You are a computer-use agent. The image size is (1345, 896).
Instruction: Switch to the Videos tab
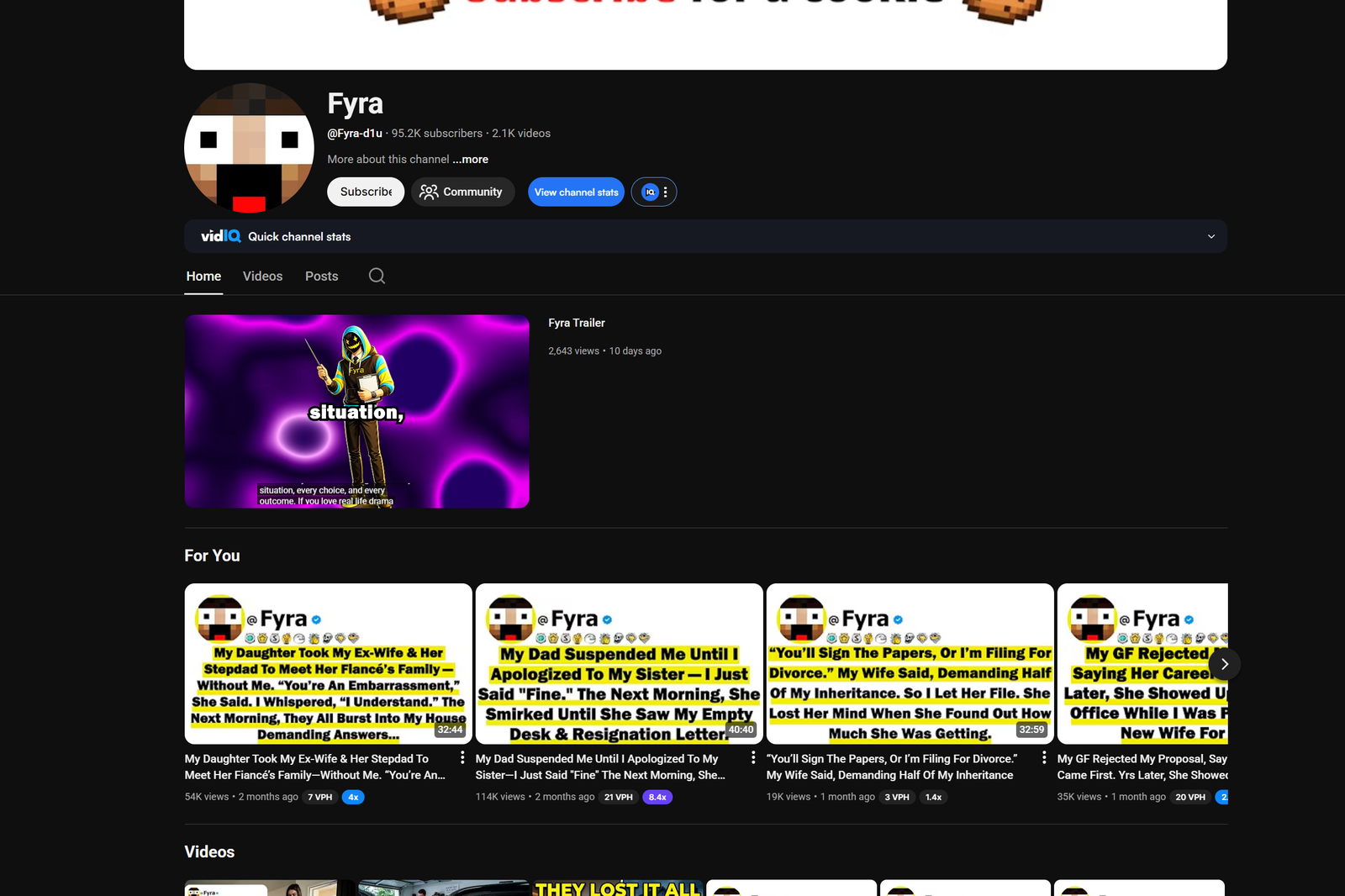tap(262, 276)
